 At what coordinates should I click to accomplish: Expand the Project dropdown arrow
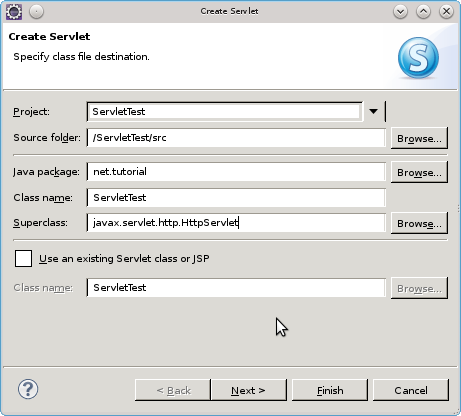374,111
